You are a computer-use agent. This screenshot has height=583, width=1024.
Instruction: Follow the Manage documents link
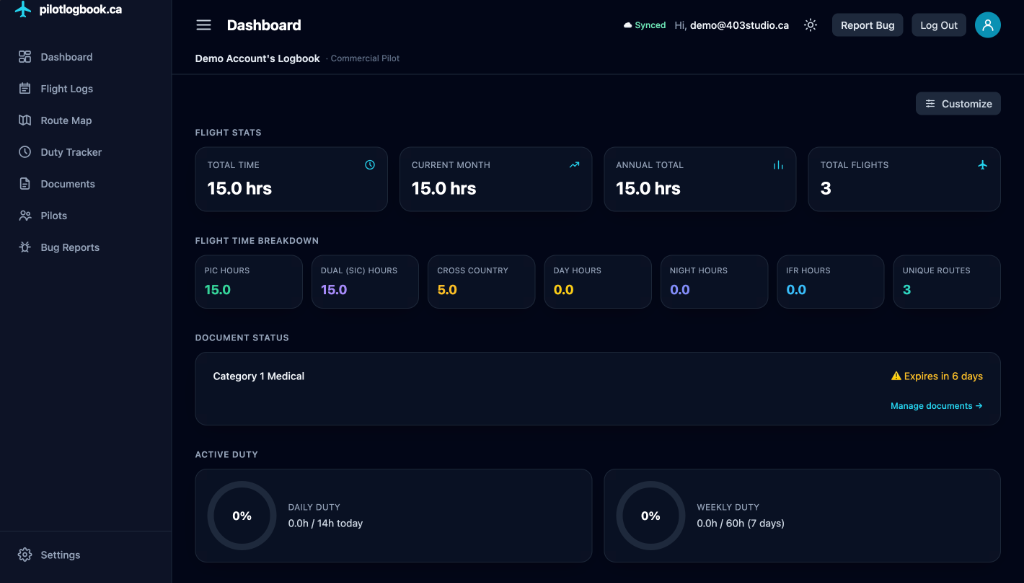click(936, 406)
